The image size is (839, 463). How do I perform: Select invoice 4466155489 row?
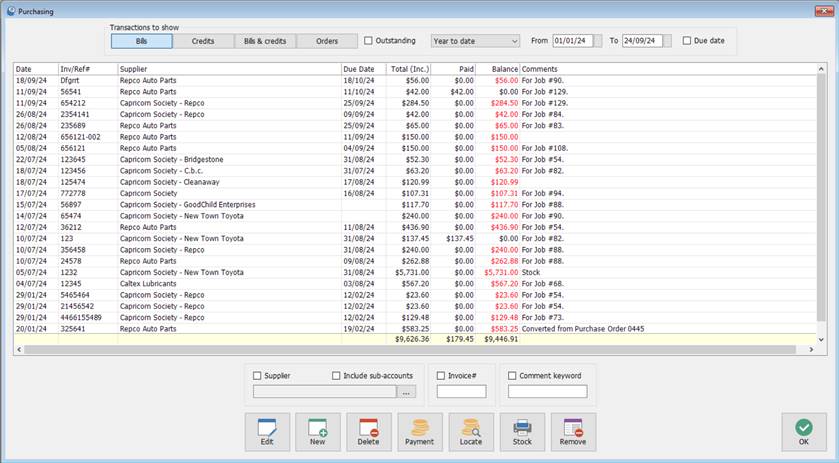pos(416,317)
